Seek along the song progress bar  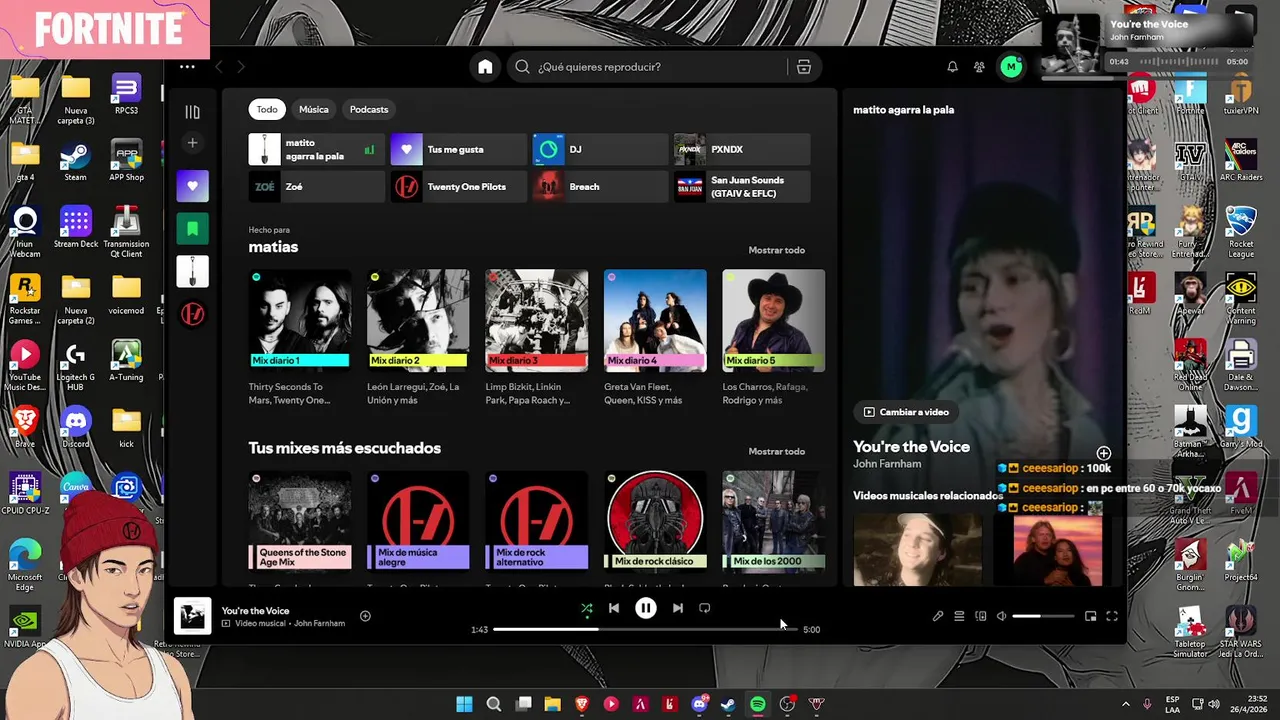point(645,629)
